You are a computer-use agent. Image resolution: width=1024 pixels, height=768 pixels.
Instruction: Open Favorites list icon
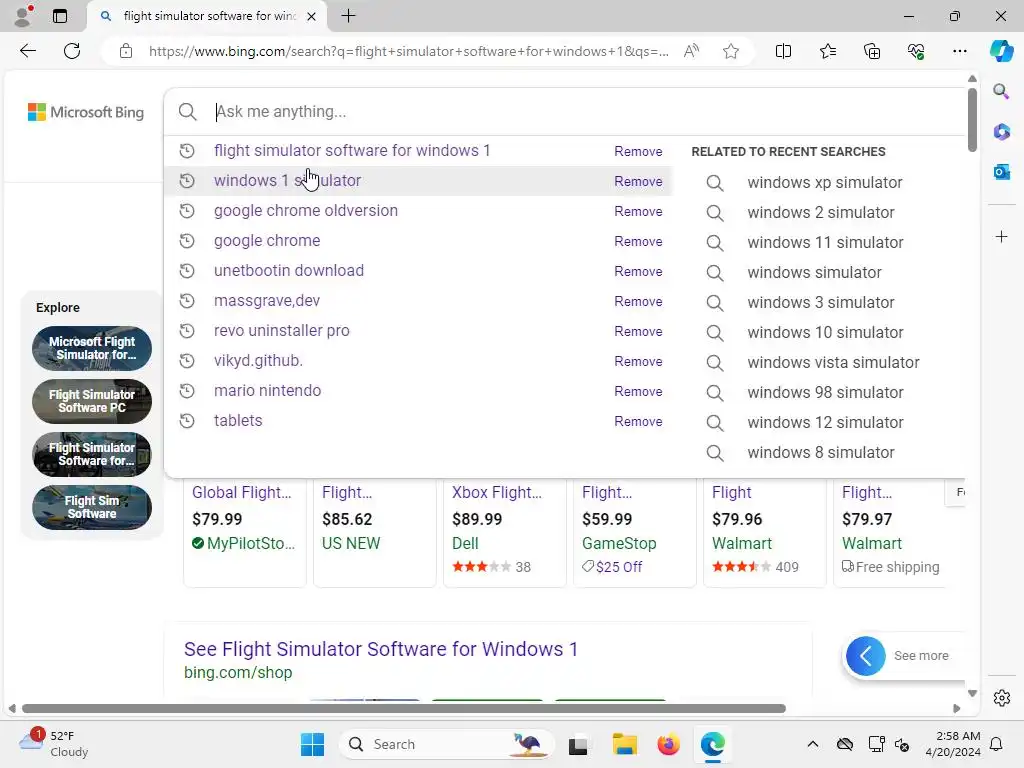click(x=827, y=51)
